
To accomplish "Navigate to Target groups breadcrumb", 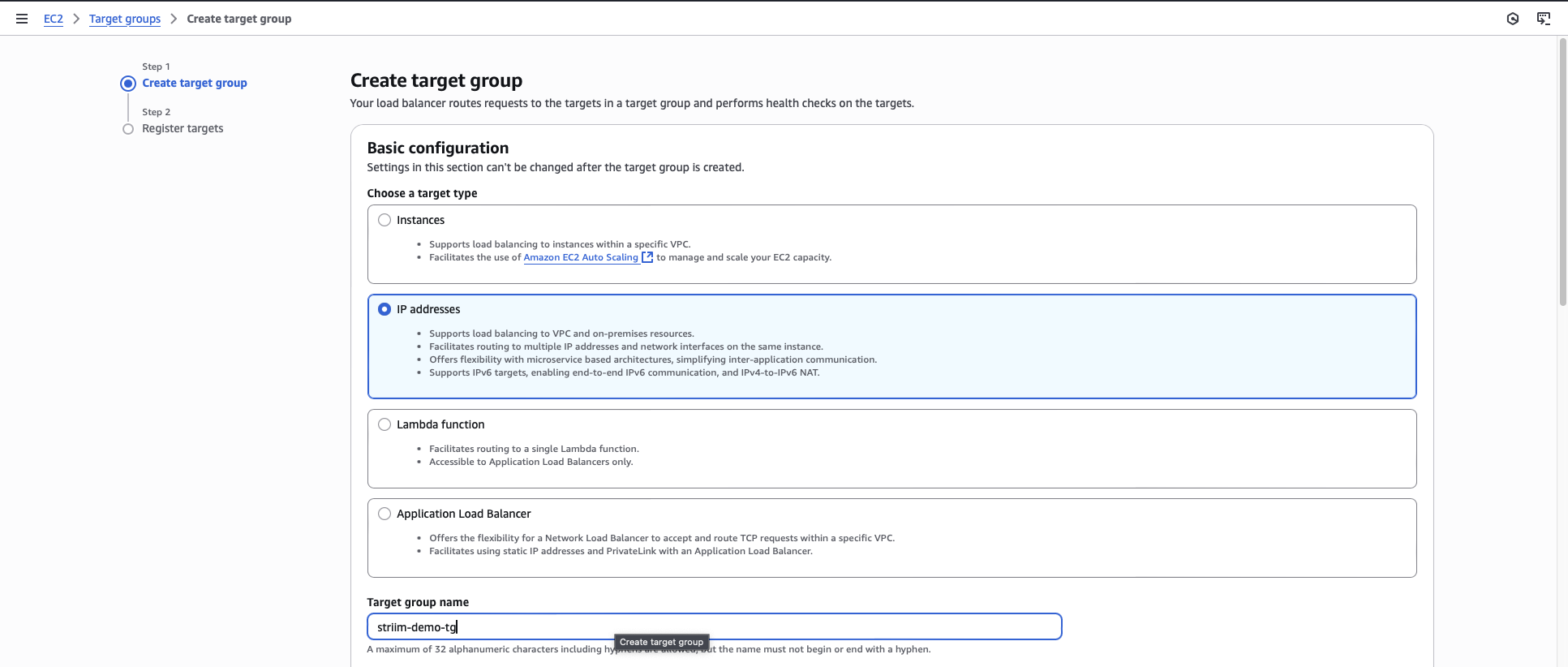I will [x=125, y=19].
